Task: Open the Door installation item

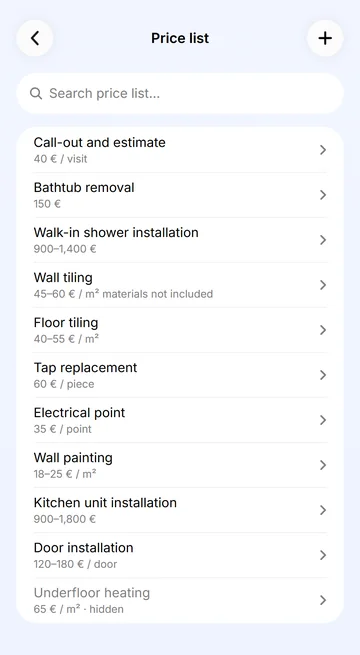Action: [180, 555]
